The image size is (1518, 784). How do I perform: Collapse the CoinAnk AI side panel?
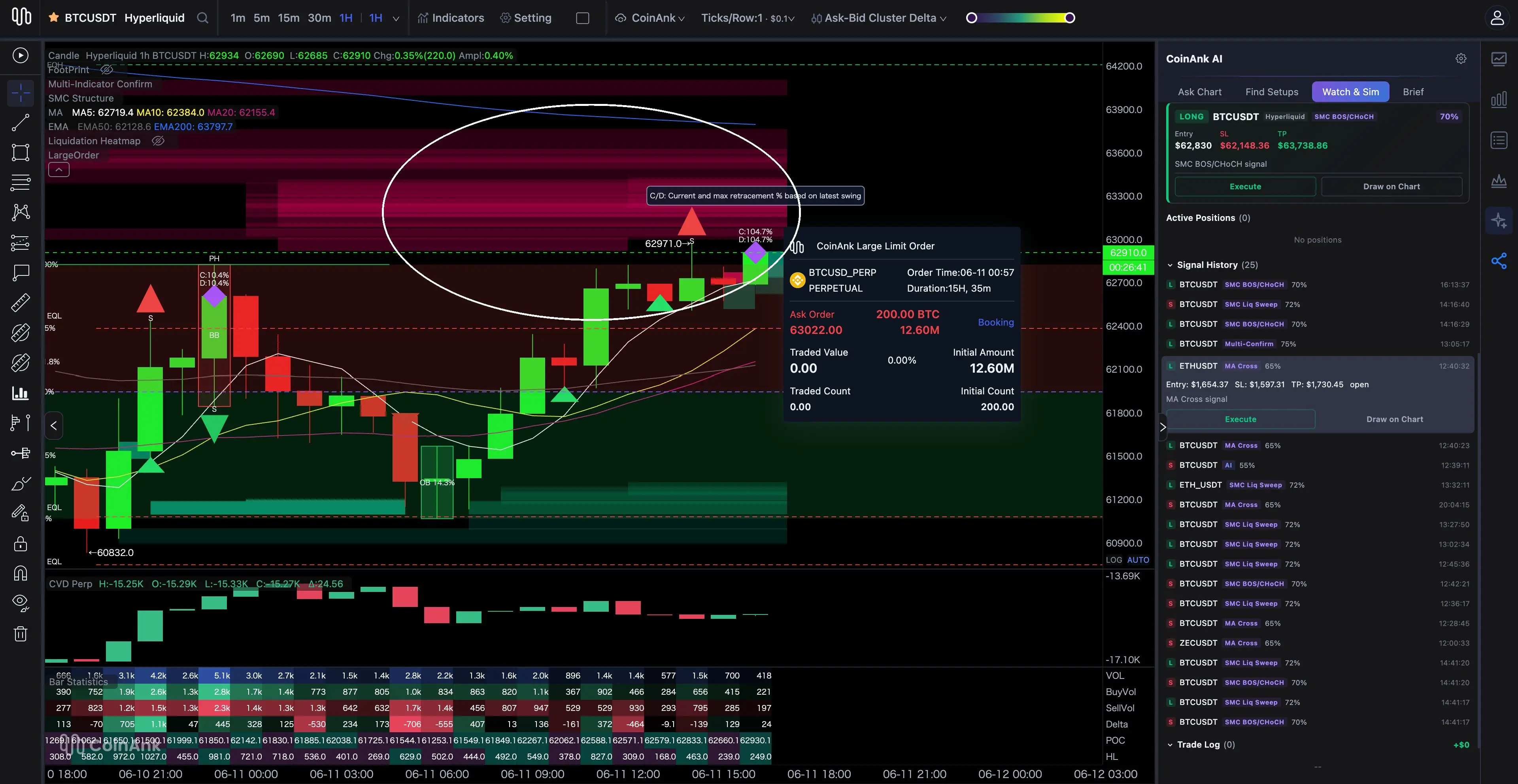click(1163, 427)
